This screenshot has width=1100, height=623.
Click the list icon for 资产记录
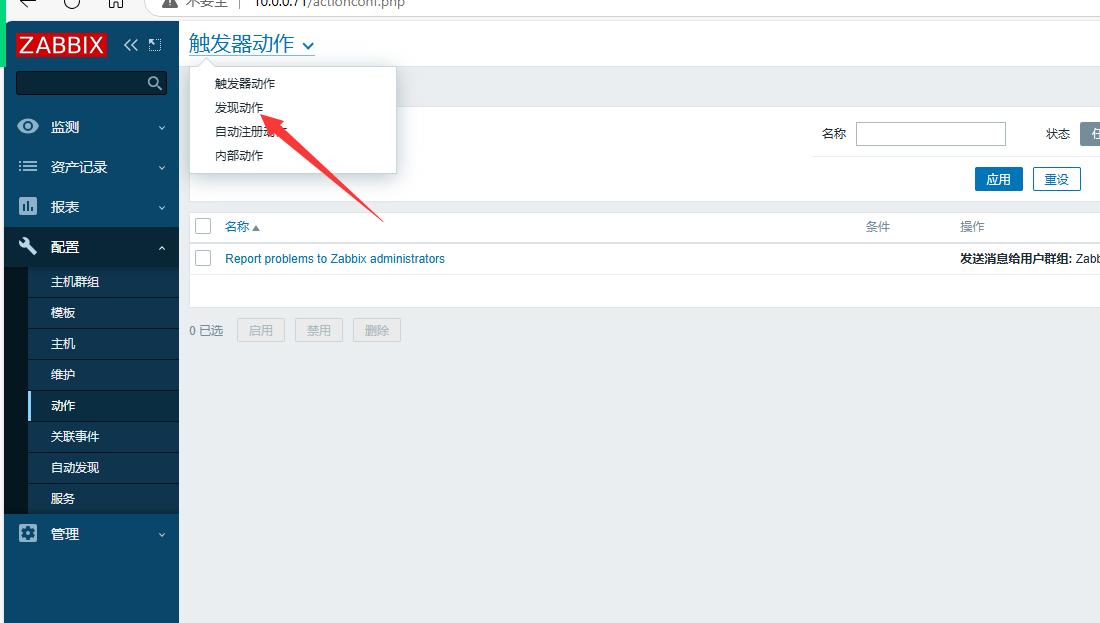coord(28,166)
